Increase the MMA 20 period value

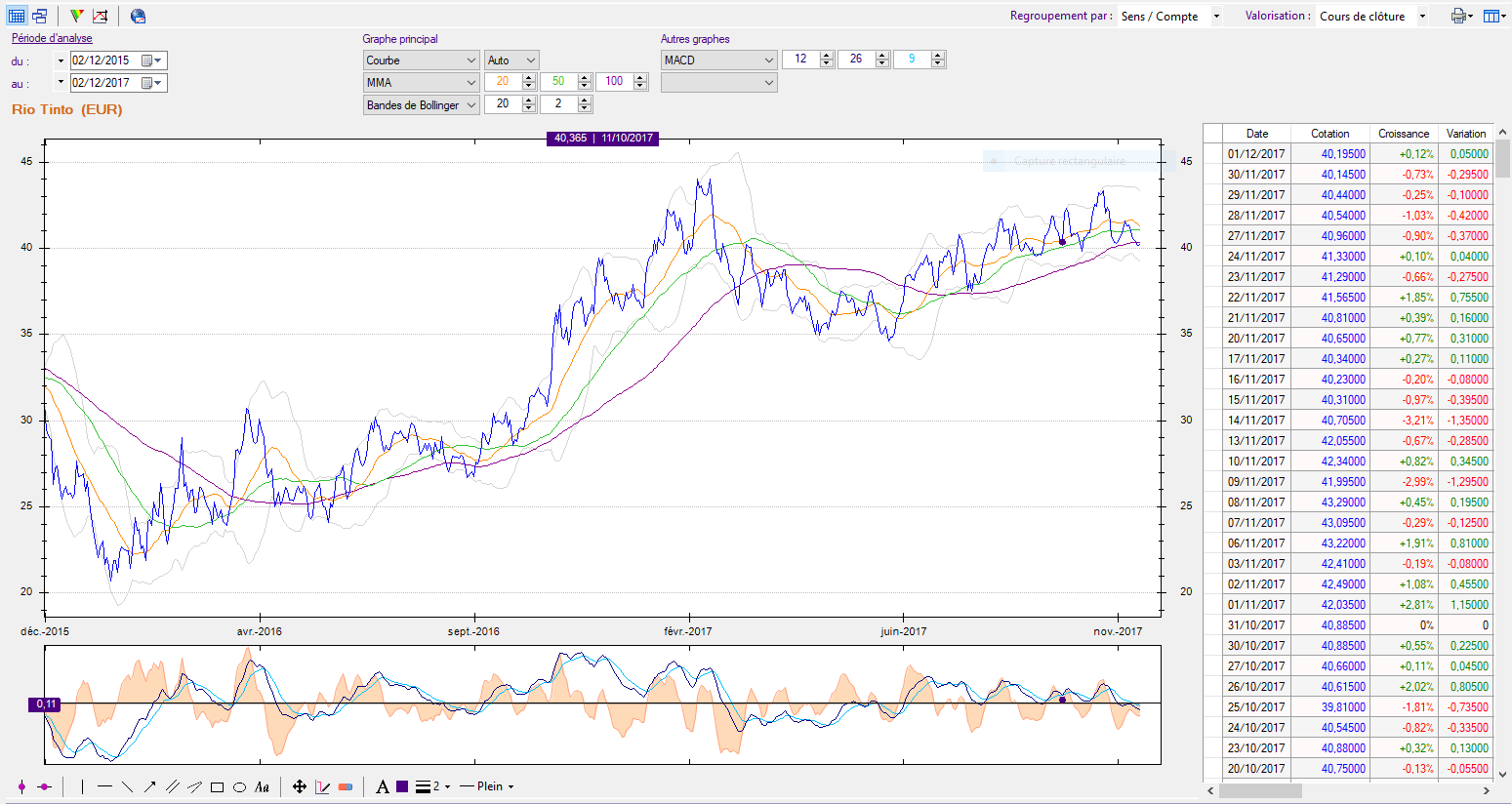(x=529, y=78)
